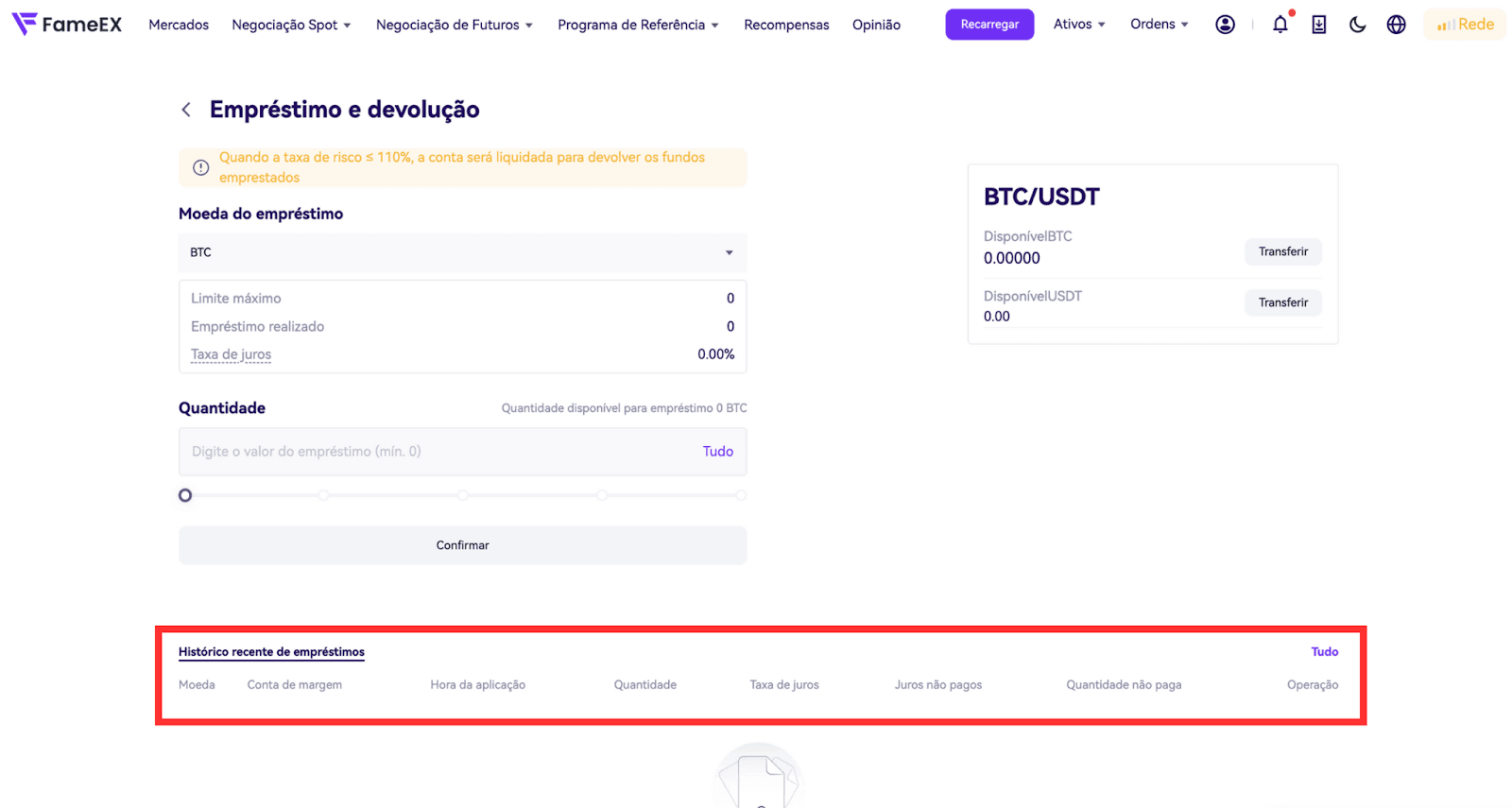
Task: Open the Mercados page
Action: 179,25
